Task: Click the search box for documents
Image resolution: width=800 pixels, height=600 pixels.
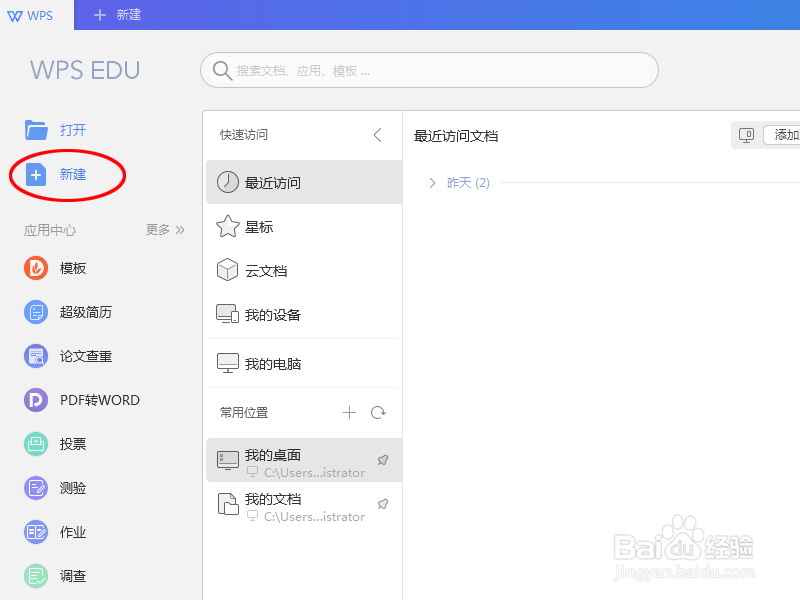Action: click(x=429, y=70)
